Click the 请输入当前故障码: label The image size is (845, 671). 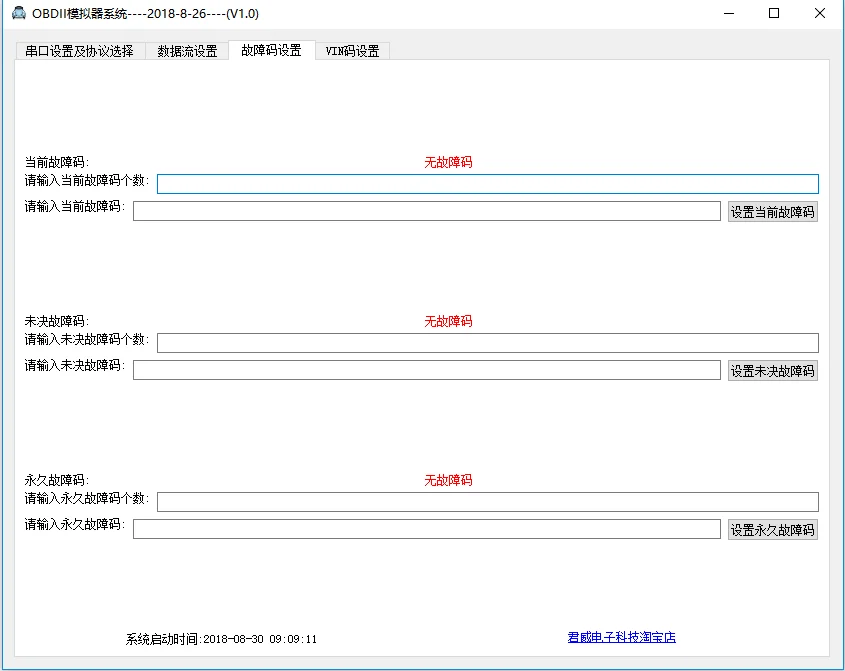[x=74, y=206]
